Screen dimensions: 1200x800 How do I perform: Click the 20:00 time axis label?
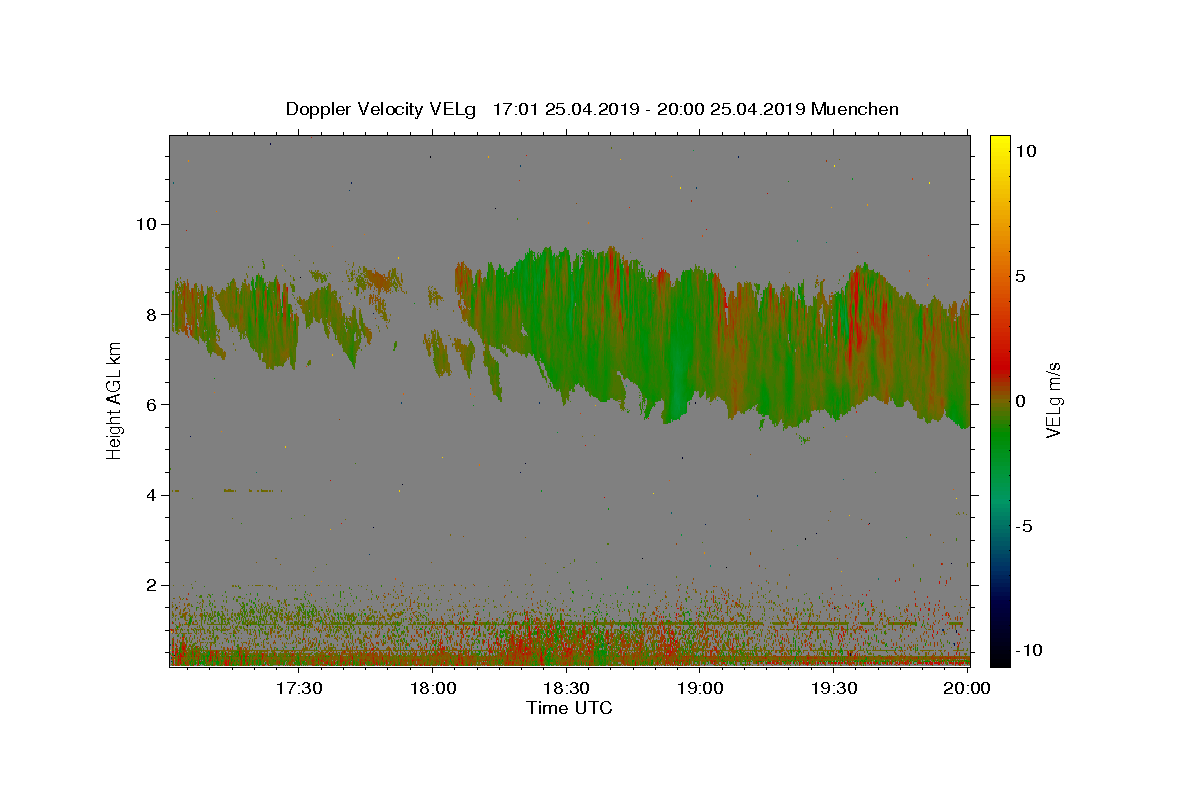(x=968, y=688)
